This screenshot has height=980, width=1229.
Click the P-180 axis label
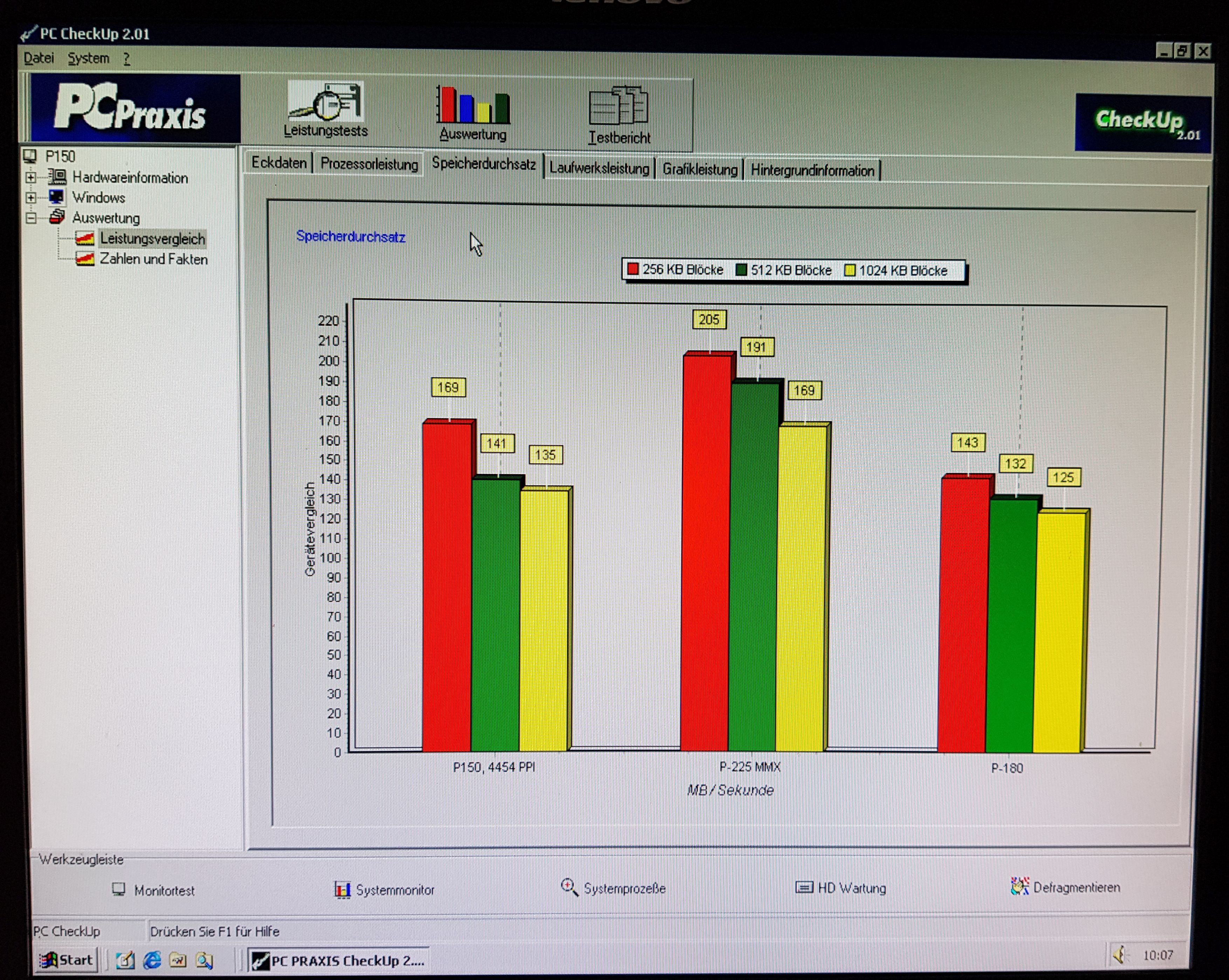pyautogui.click(x=1007, y=768)
